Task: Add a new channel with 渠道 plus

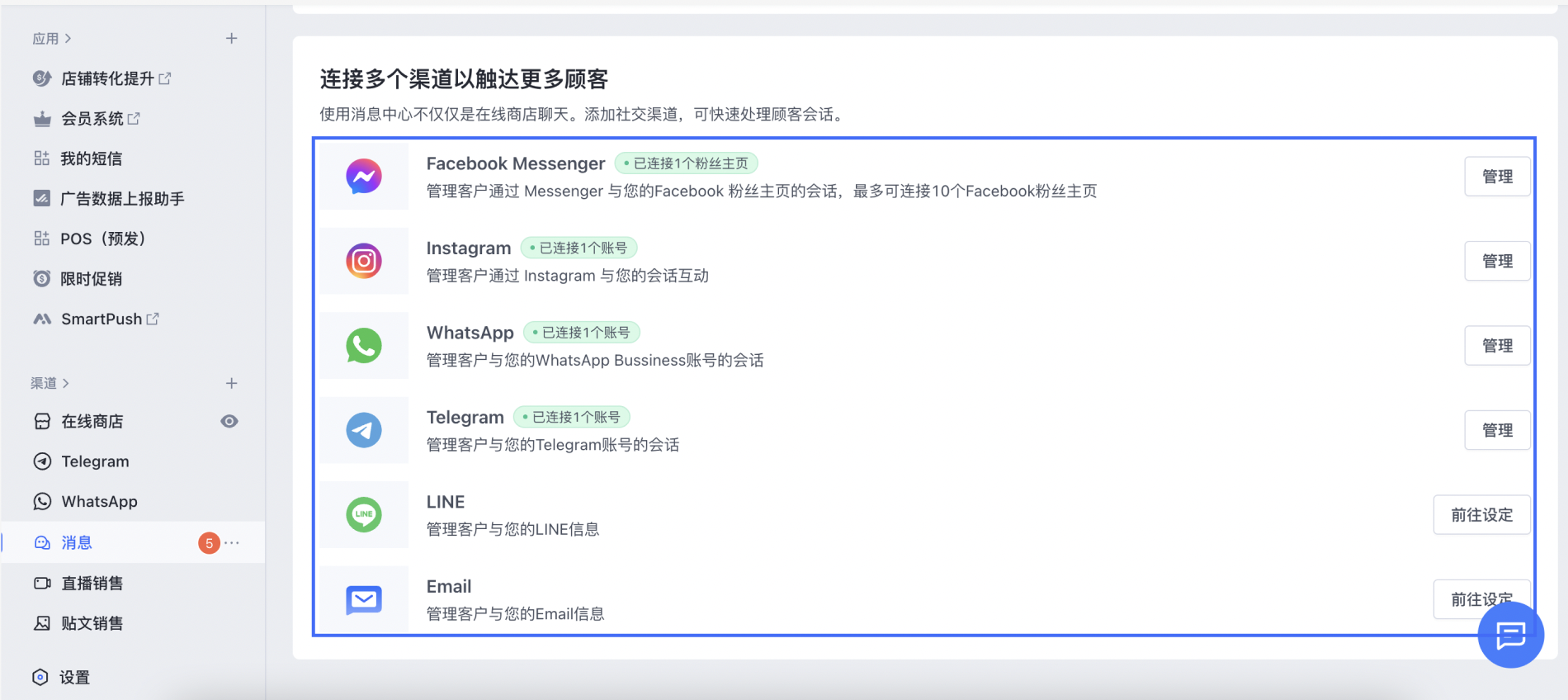Action: [x=232, y=383]
